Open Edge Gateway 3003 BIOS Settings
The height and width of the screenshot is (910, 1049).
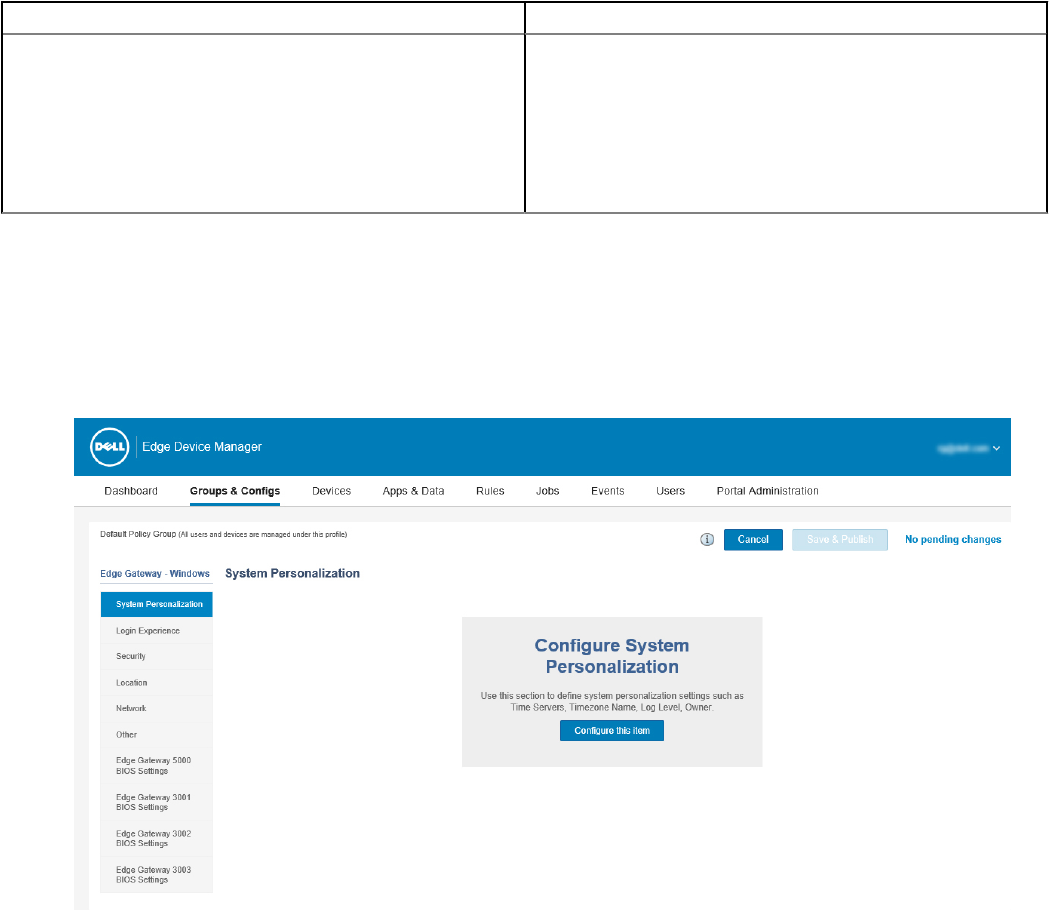pos(157,875)
